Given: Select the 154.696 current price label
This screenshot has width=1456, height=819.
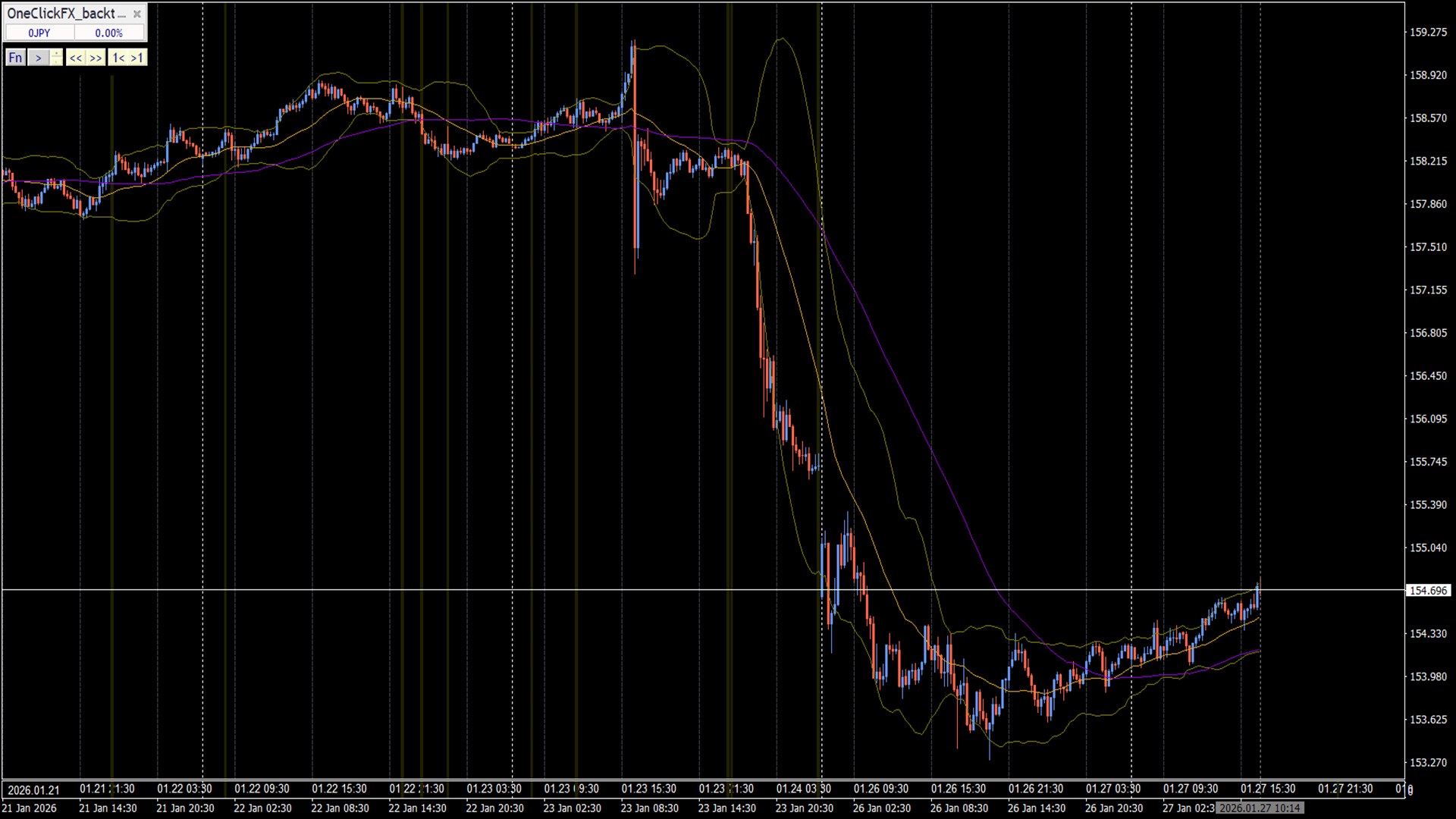Looking at the screenshot, I should pos(1428,590).
